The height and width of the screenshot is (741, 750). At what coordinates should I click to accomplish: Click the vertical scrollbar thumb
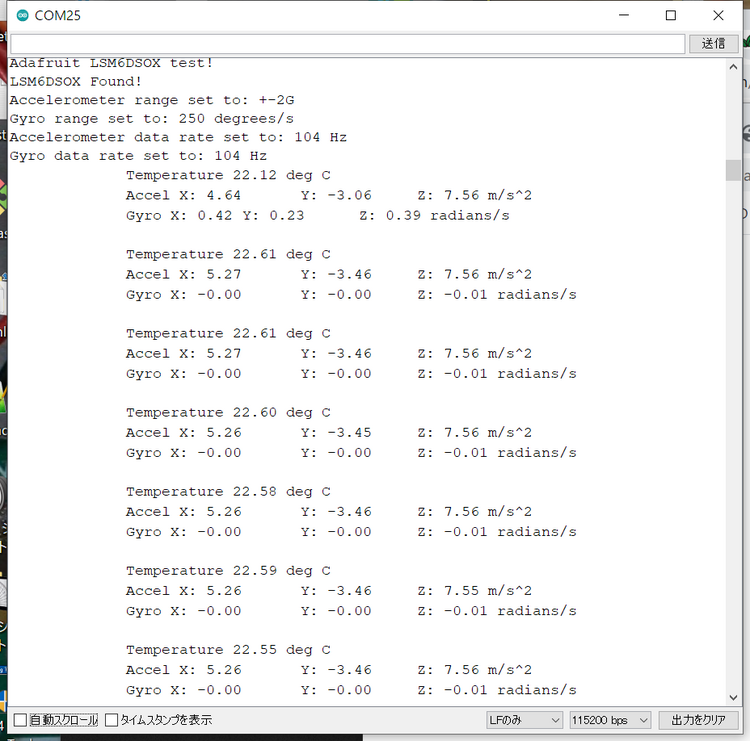pos(733,170)
